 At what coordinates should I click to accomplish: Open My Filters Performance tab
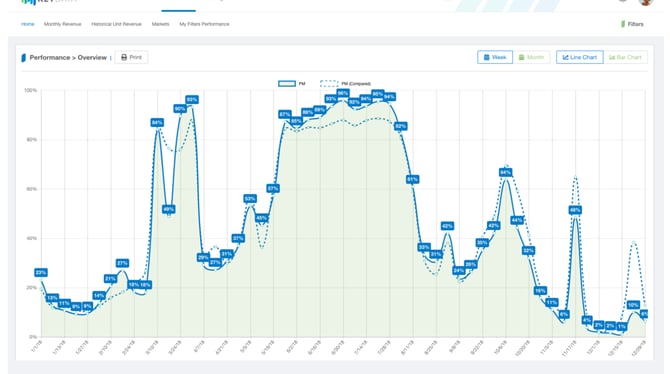(204, 24)
